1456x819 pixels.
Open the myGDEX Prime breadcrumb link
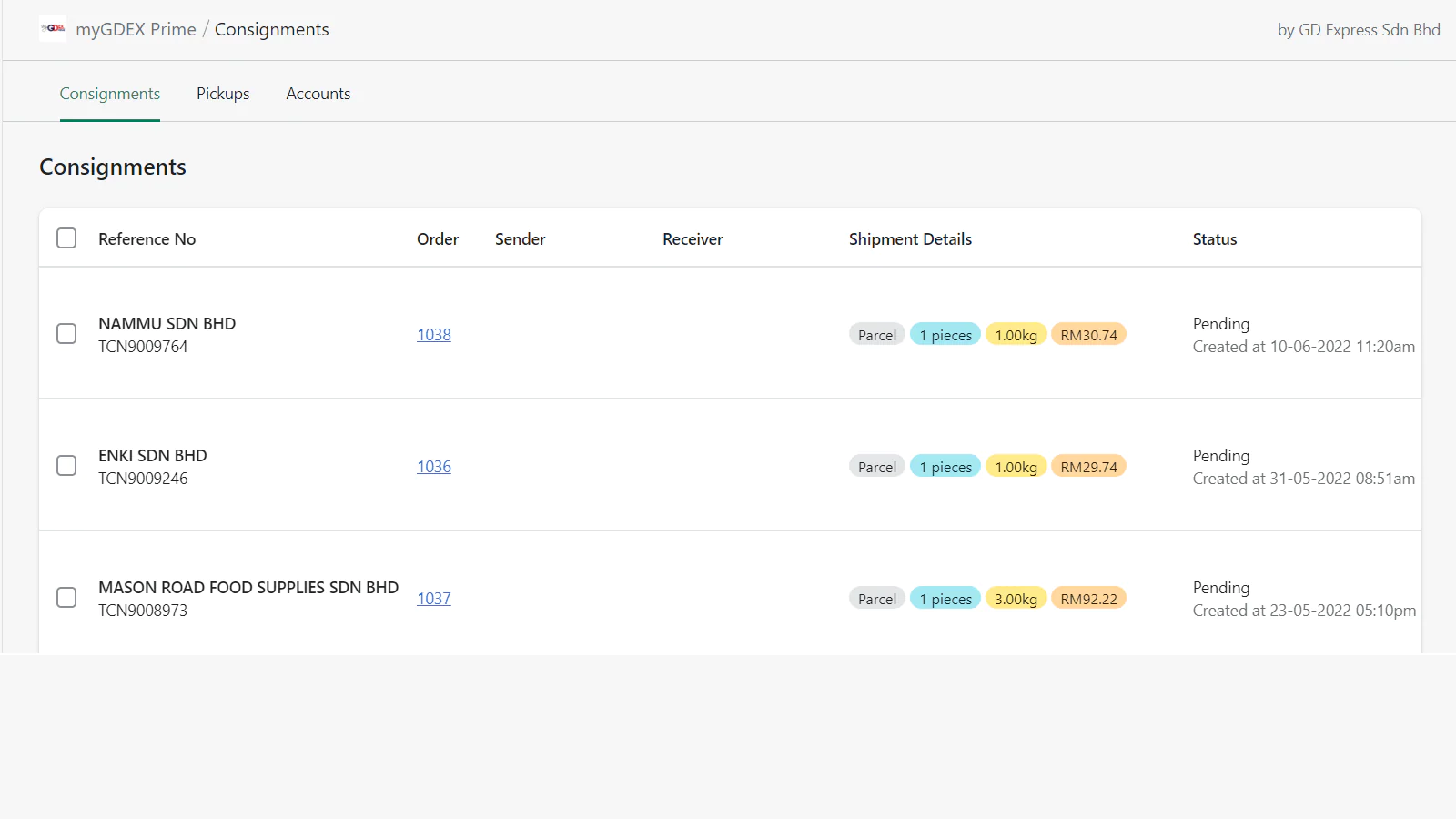(x=136, y=29)
